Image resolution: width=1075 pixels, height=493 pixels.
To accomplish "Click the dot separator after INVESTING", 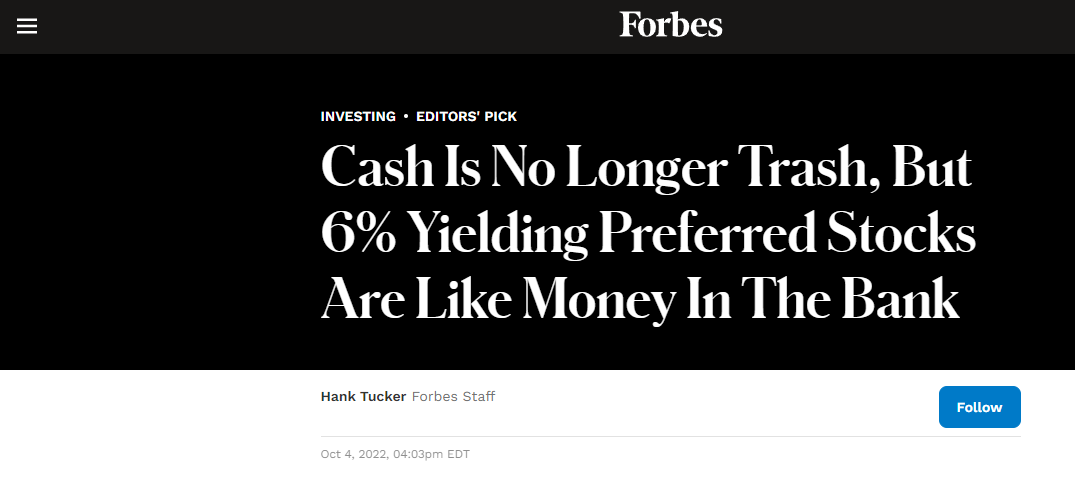I will (406, 116).
